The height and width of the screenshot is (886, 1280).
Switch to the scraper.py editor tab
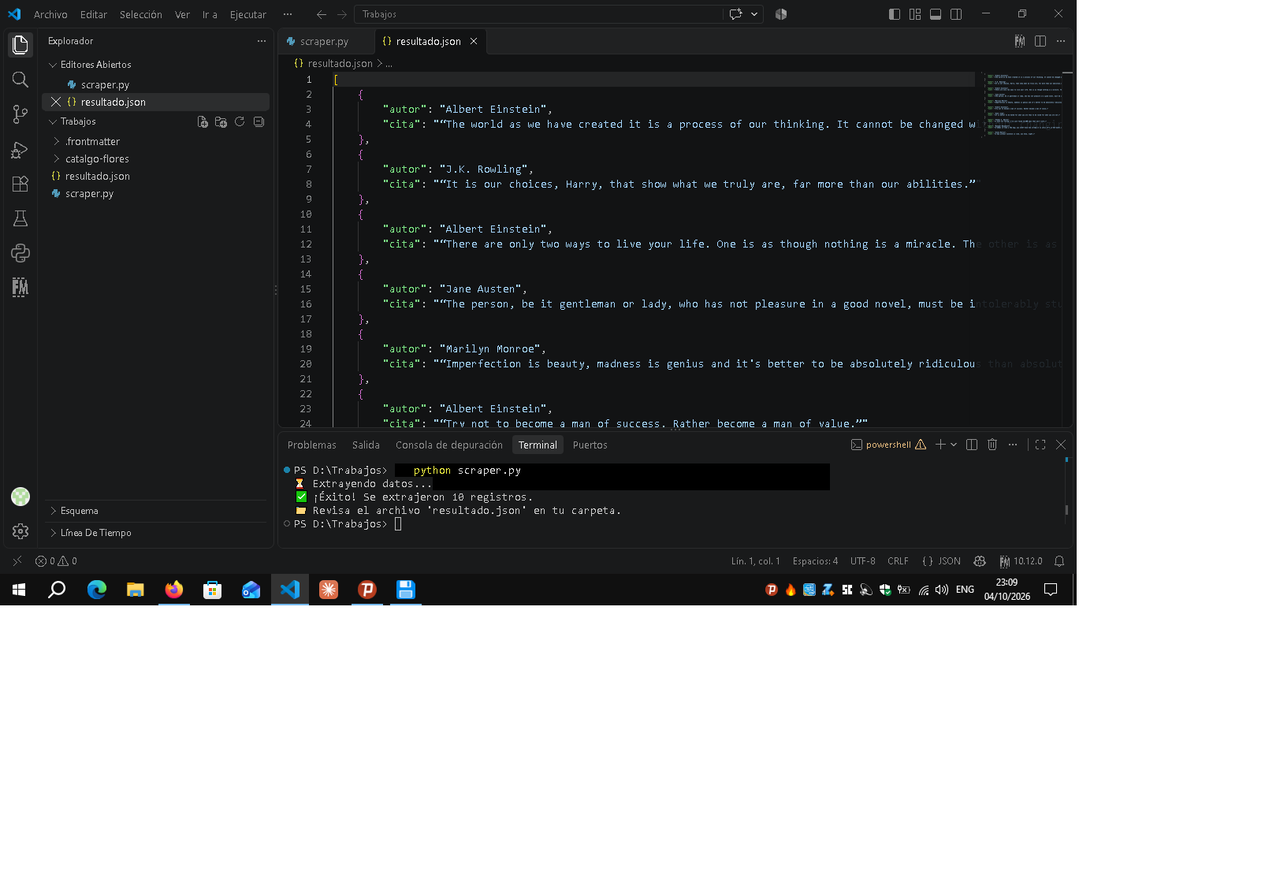[326, 41]
